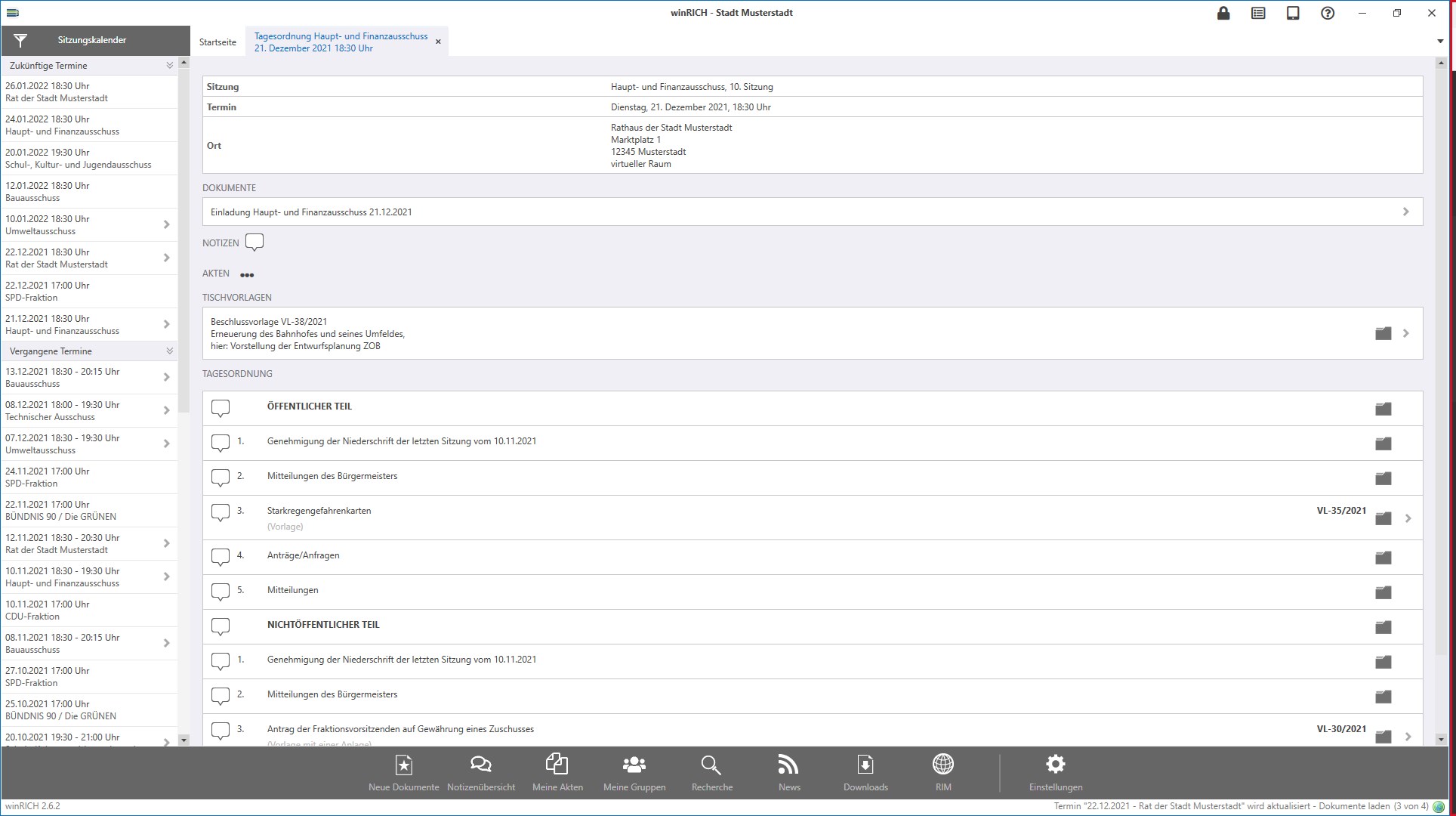Select 20.01.2022 Schul-, Kultur- und Jugendausschuss
Image resolution: width=1456 pixels, height=816 pixels.
(89, 159)
